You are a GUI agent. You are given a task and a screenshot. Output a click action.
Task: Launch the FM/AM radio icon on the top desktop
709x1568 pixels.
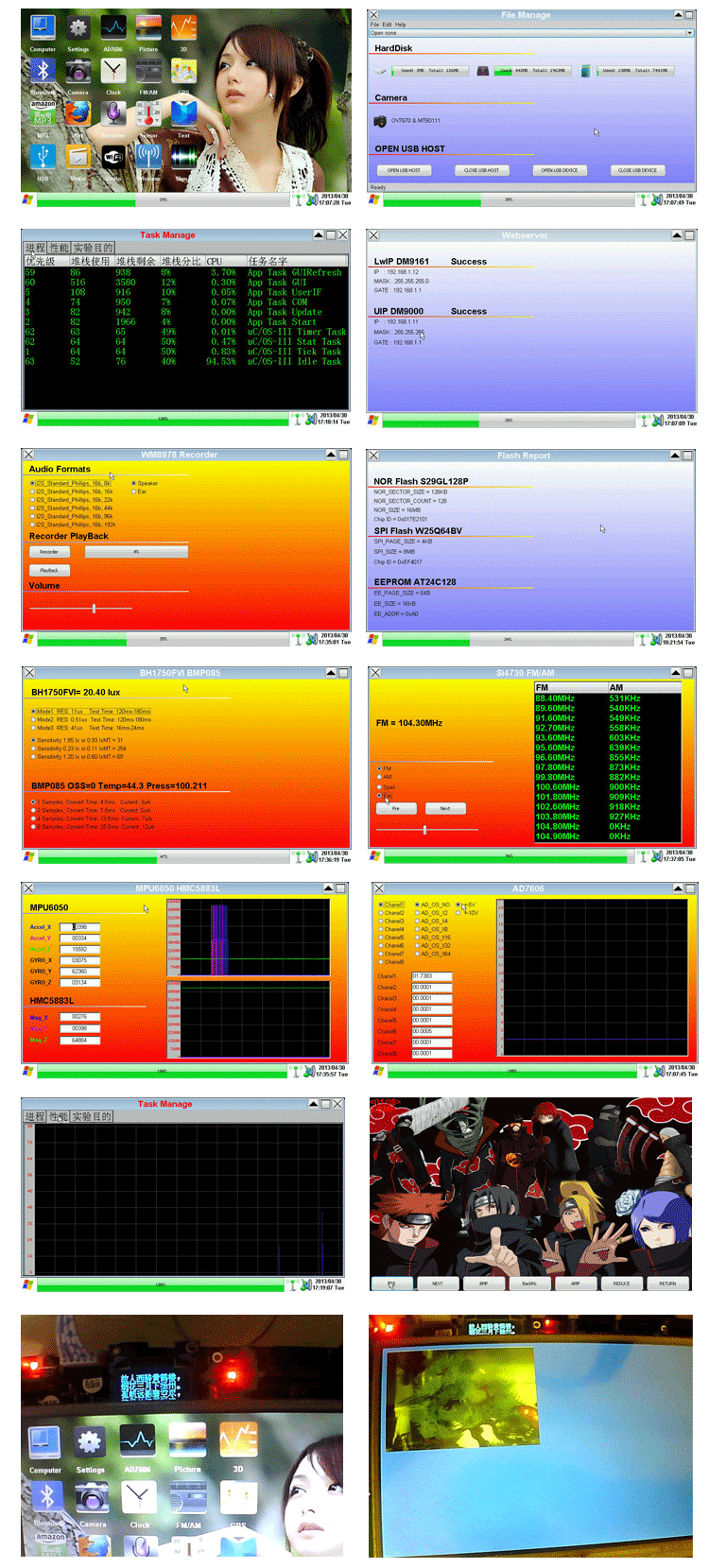(x=148, y=71)
